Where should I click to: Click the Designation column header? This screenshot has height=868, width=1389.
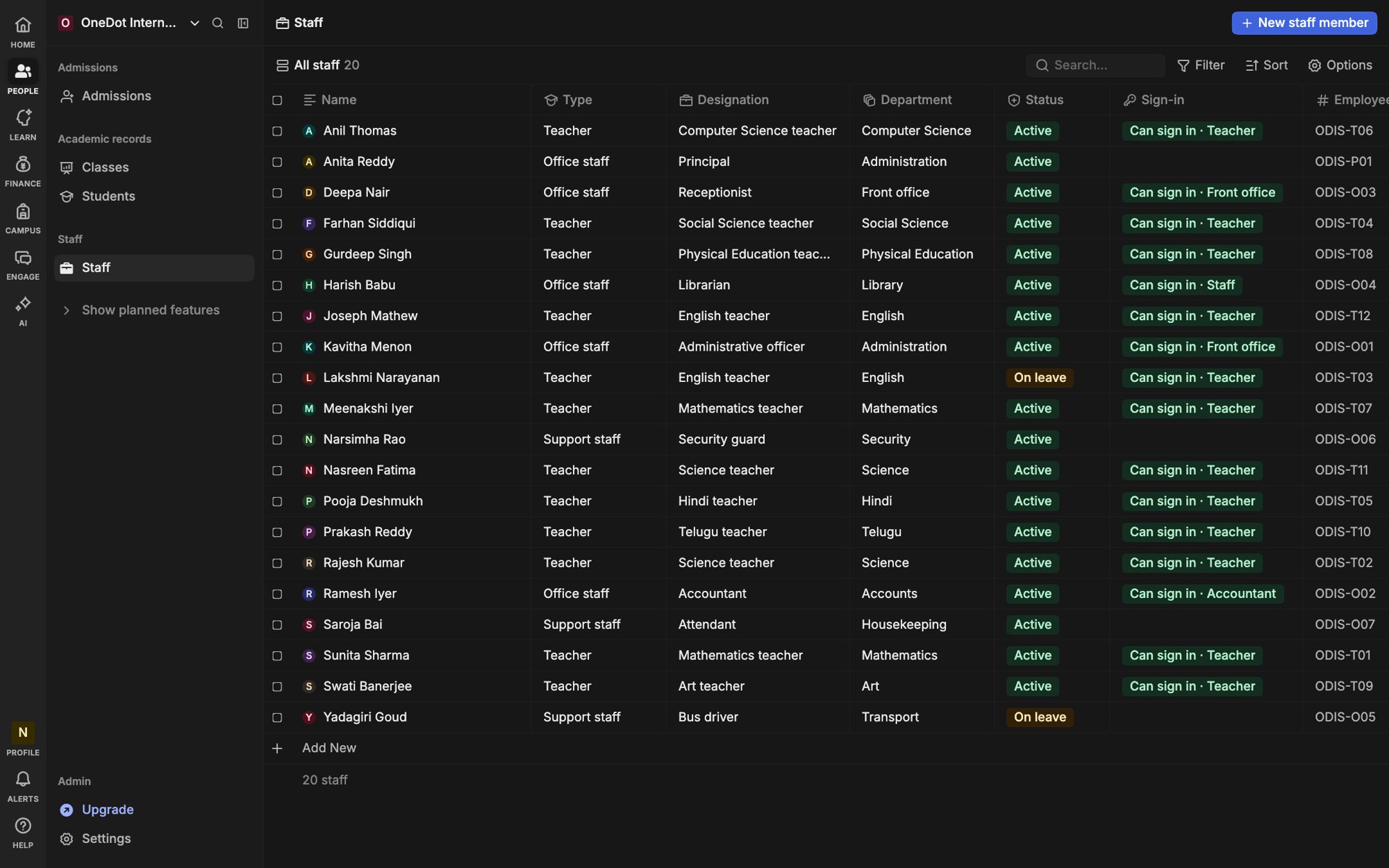click(x=724, y=100)
